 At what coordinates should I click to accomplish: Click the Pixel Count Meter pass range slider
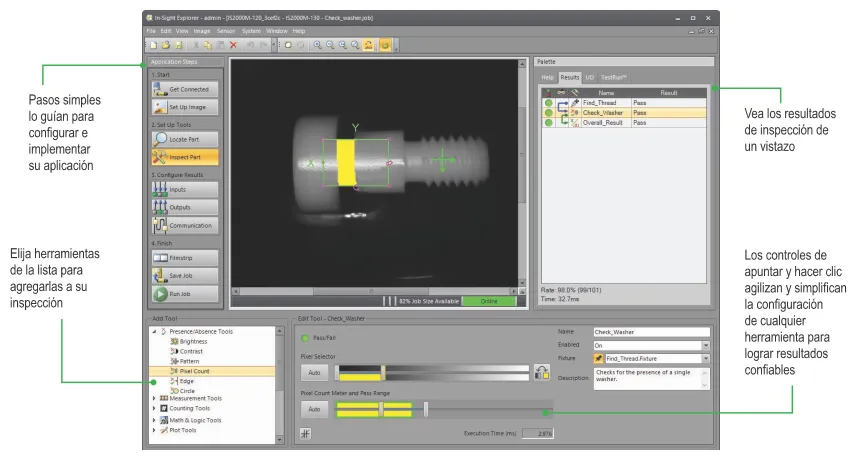426,409
